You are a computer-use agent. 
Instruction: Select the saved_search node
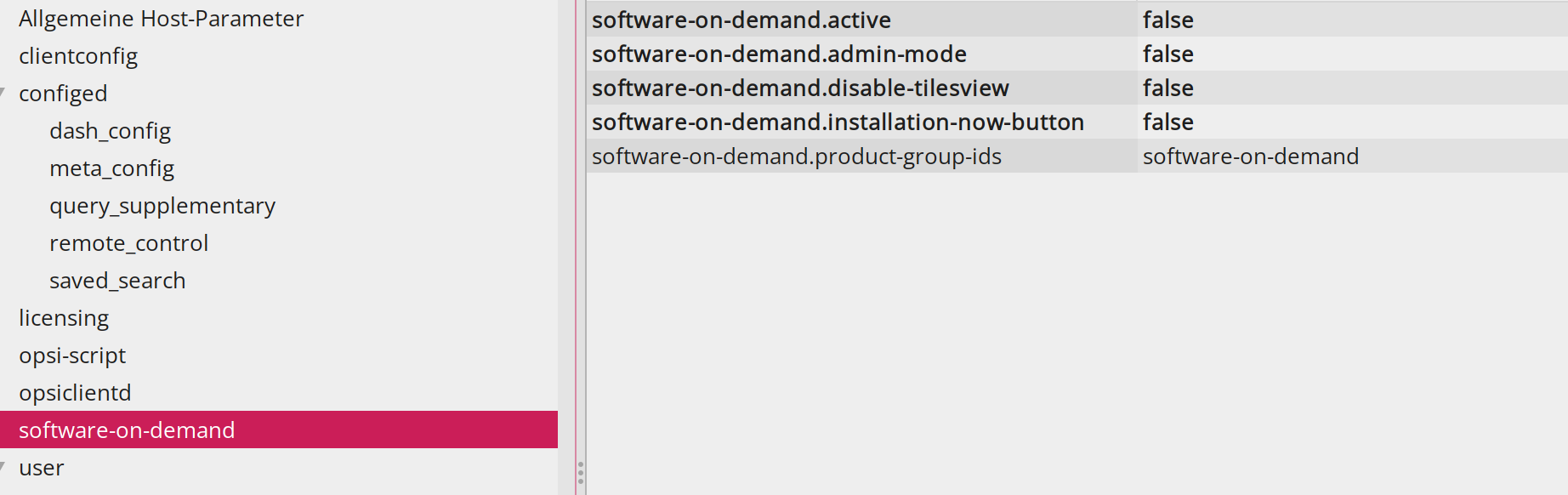(118, 280)
